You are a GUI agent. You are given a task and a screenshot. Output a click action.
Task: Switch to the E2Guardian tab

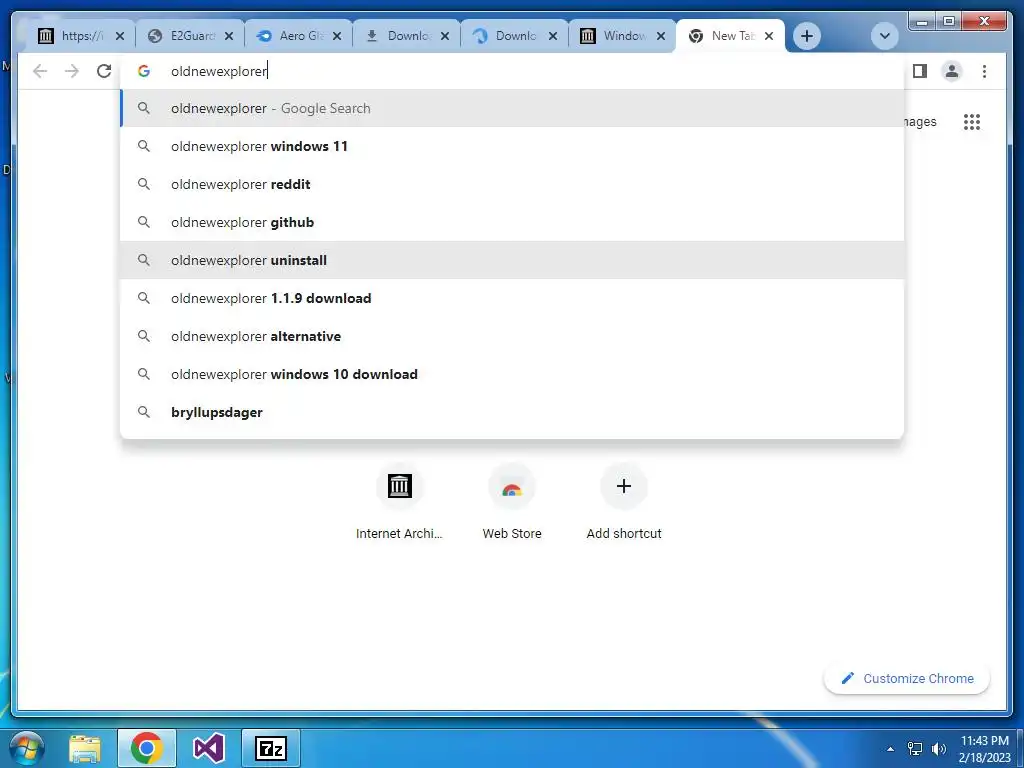pyautogui.click(x=191, y=36)
